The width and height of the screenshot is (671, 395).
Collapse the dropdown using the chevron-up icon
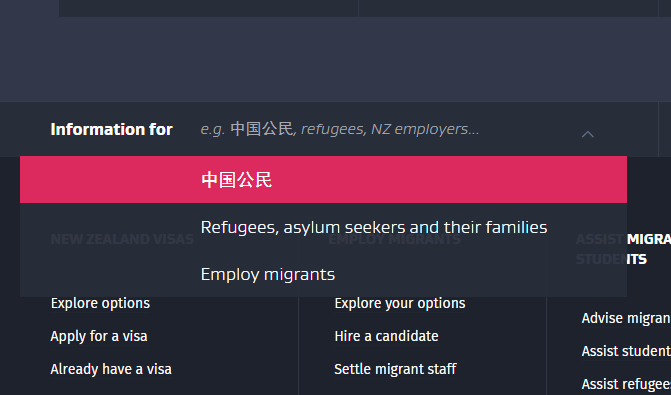588,134
